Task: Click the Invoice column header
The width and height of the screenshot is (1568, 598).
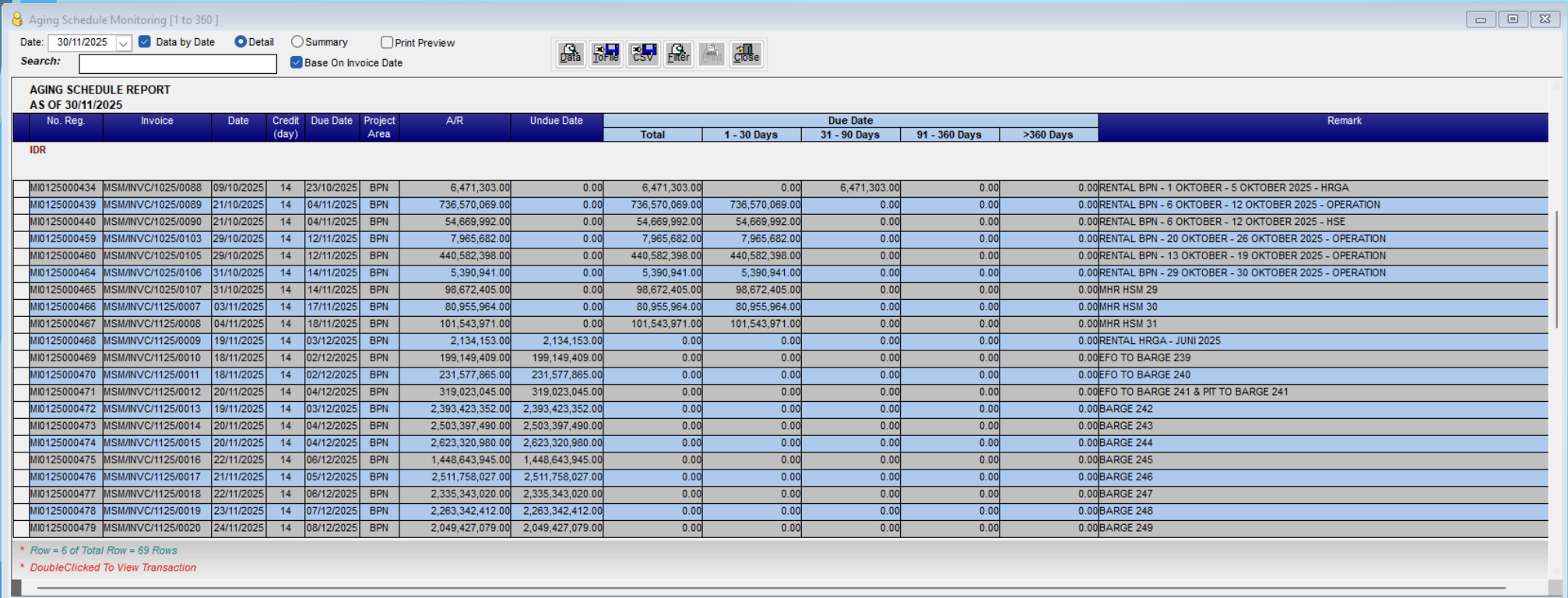Action: tap(157, 127)
